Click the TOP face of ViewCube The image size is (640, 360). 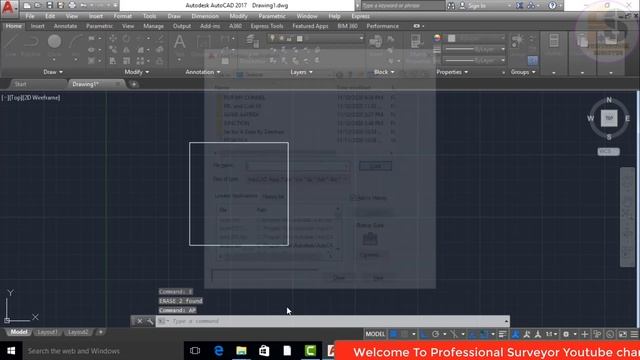pos(609,118)
